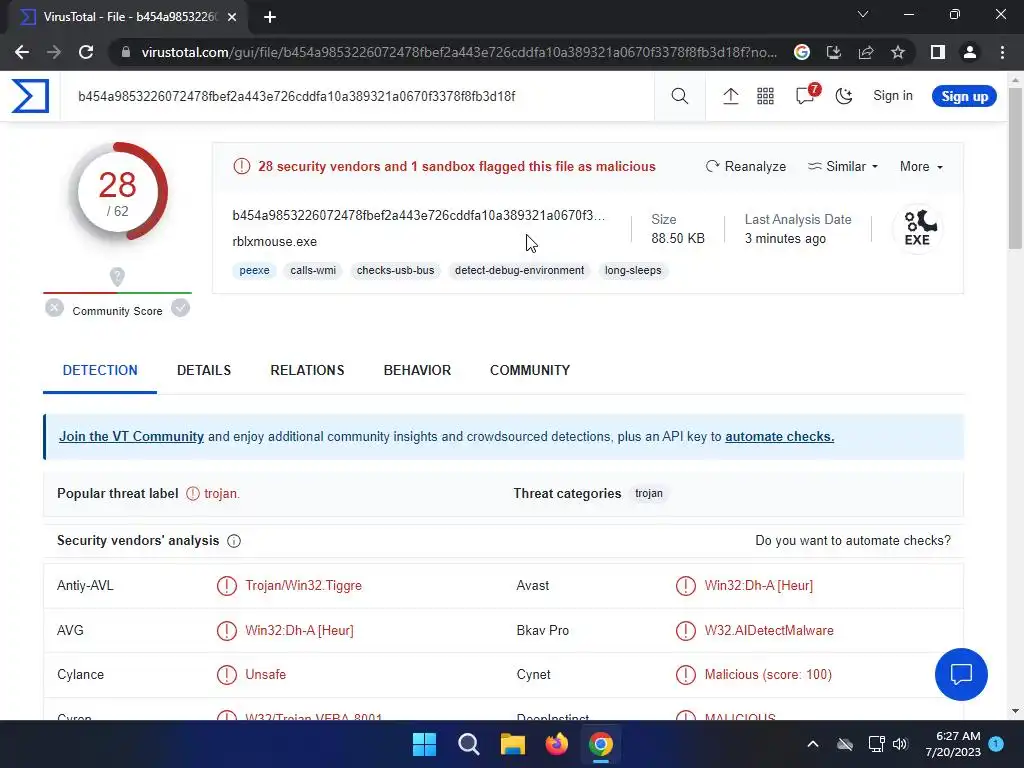Switch to the DETAILS tab
Viewport: 1024px width, 768px height.
204,370
